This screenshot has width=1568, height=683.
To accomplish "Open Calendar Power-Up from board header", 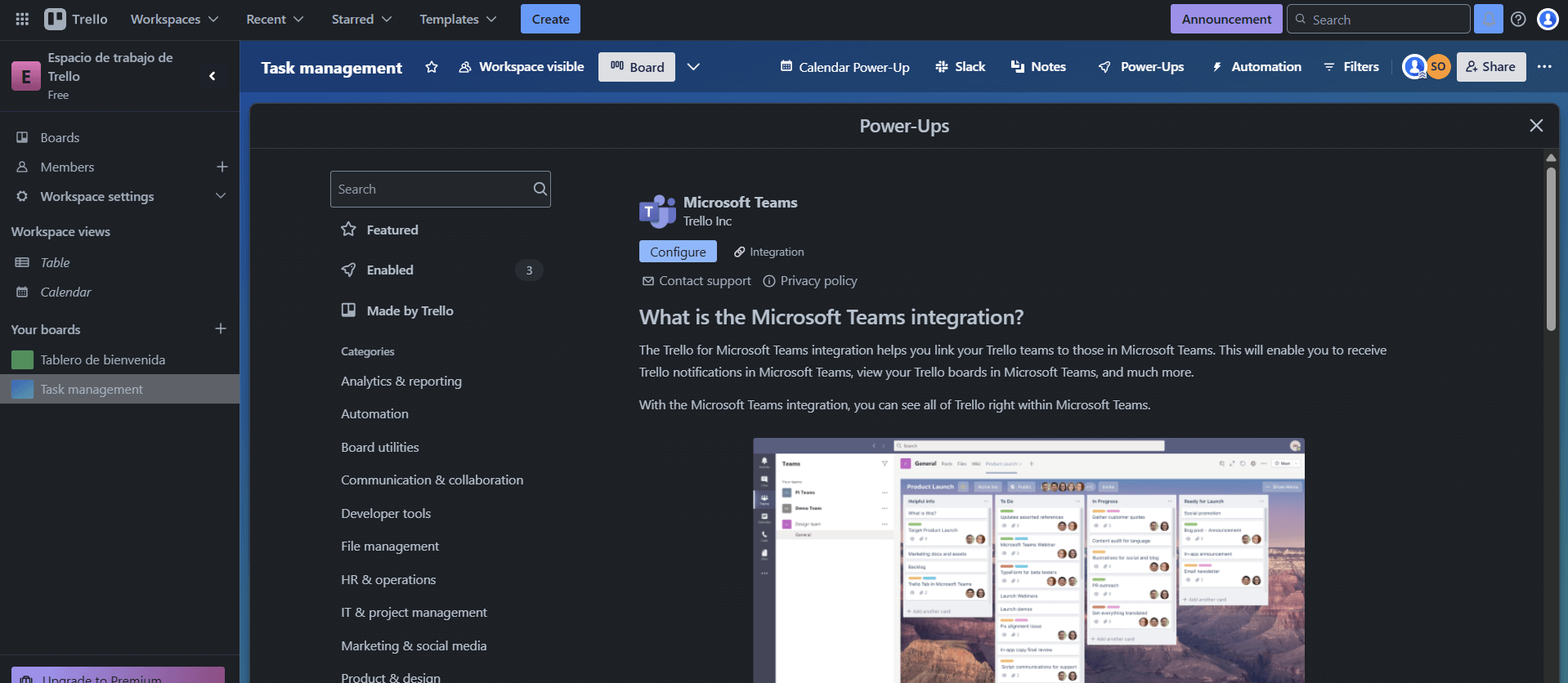I will (x=844, y=67).
